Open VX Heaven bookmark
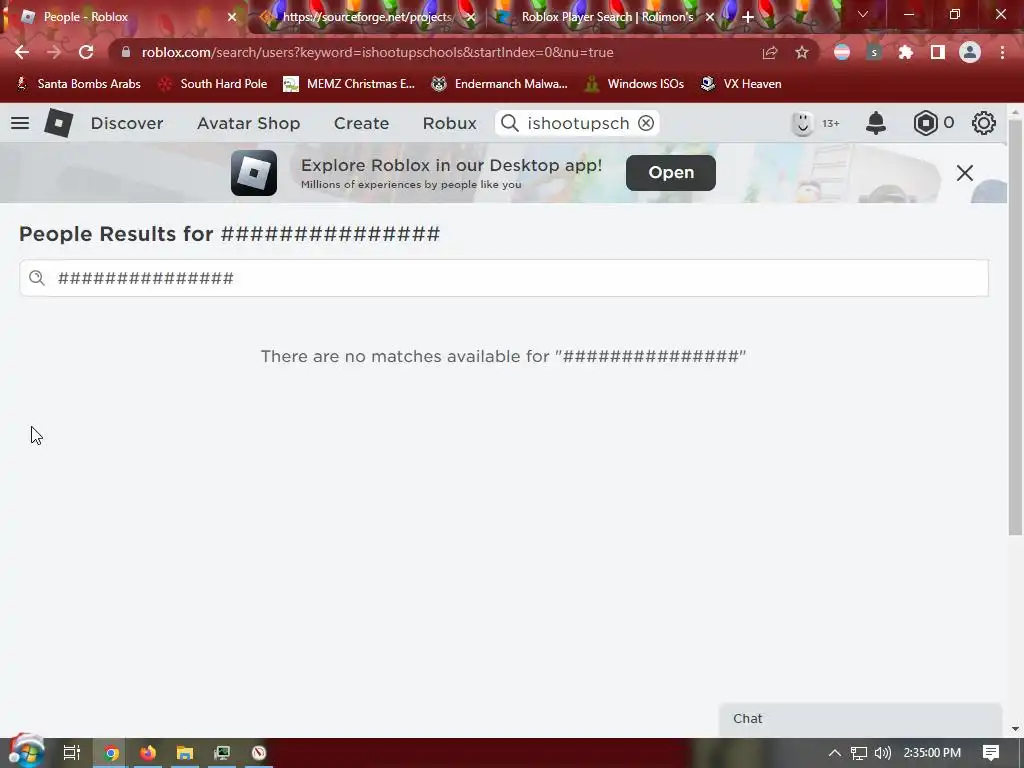This screenshot has height=768, width=1024. point(741,84)
